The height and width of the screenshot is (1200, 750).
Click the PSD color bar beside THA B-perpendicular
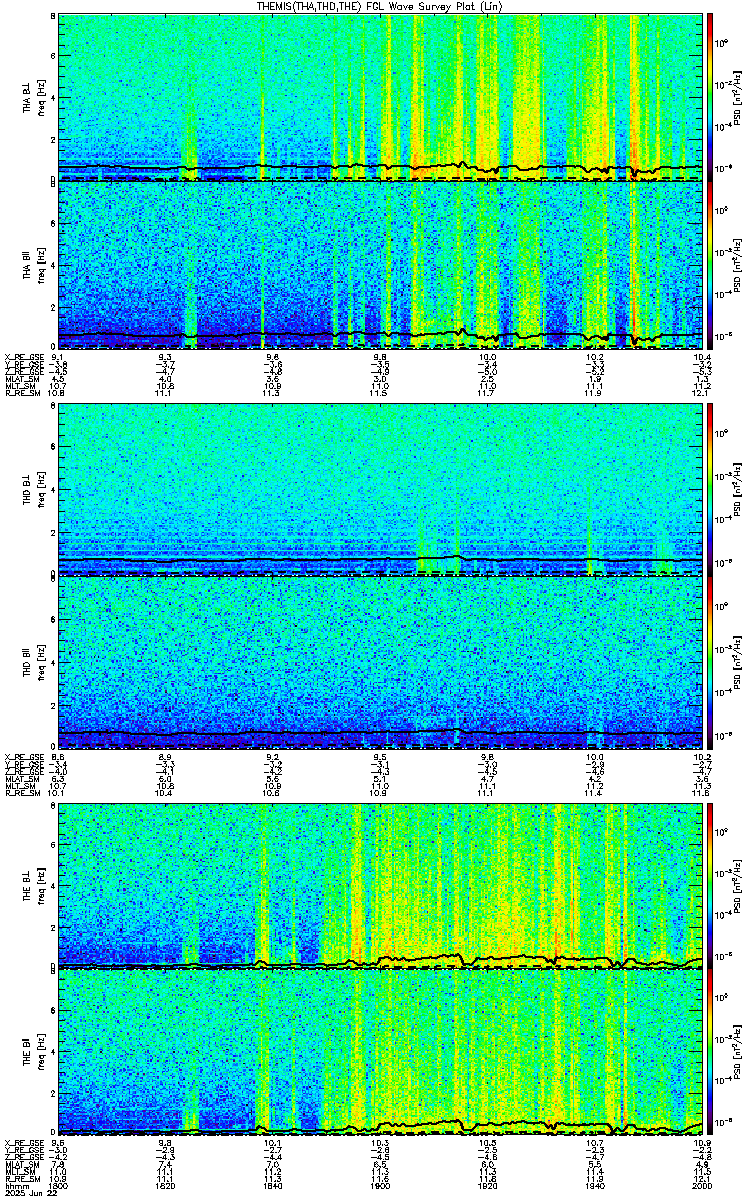pos(709,97)
